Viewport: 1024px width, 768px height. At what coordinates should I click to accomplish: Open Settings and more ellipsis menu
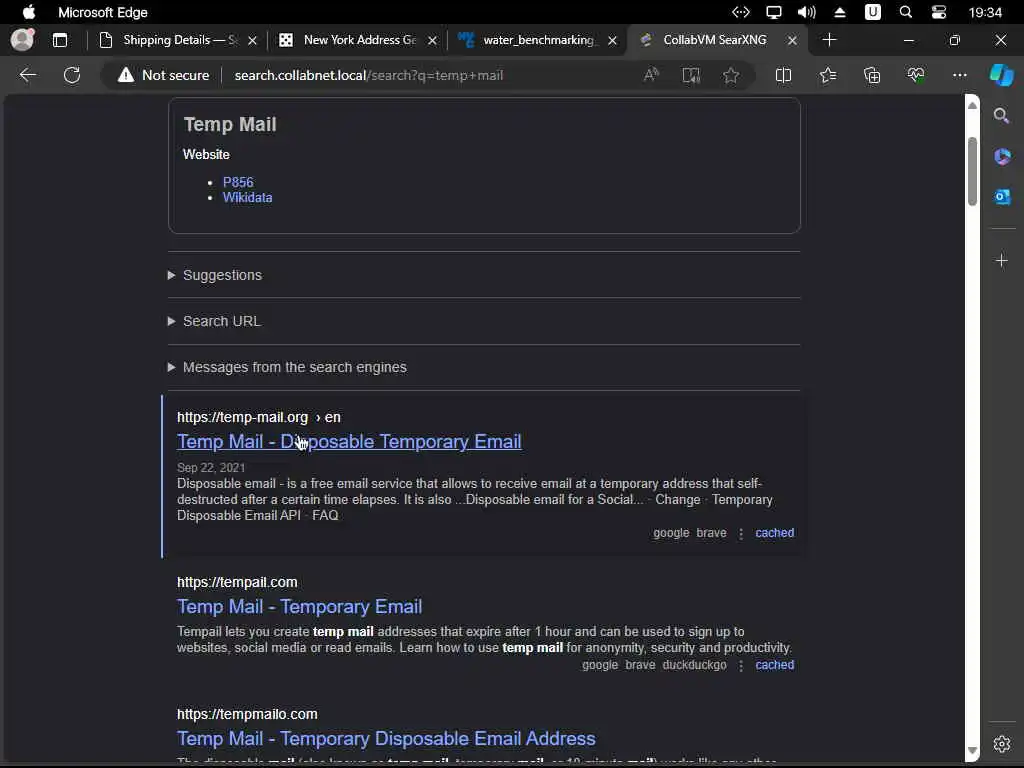[x=959, y=75]
